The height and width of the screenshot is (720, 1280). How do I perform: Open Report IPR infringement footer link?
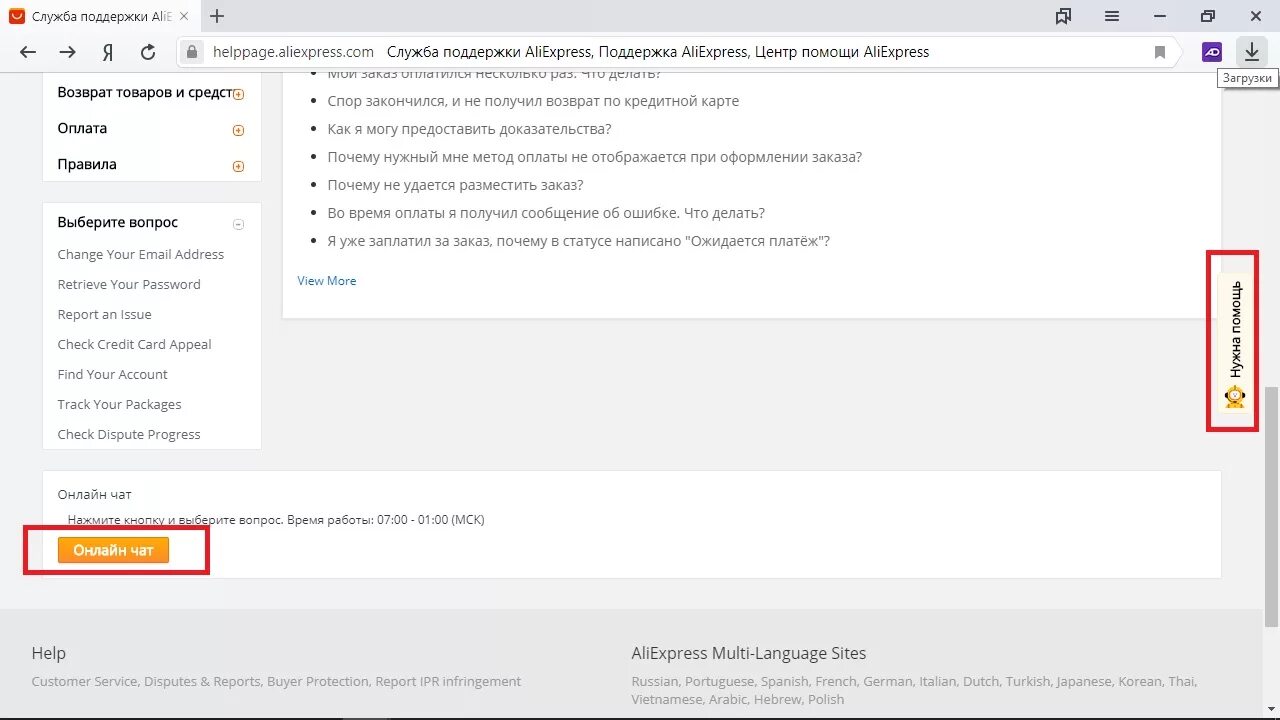point(448,681)
